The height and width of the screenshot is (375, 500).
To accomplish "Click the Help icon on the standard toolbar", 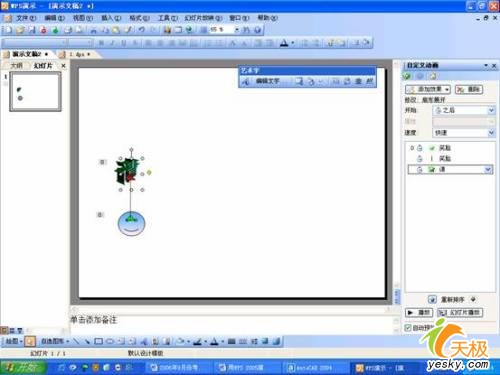I will 257,30.
